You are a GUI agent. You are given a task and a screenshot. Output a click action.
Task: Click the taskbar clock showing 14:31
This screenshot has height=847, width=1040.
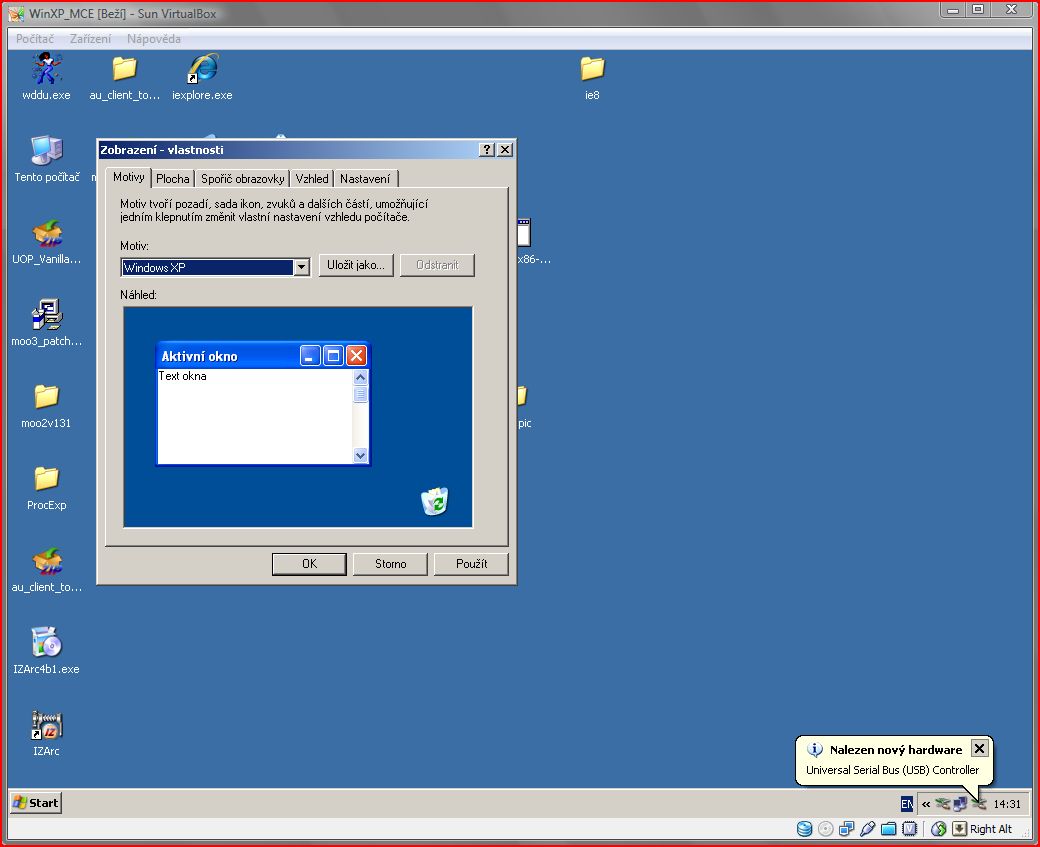(1007, 804)
